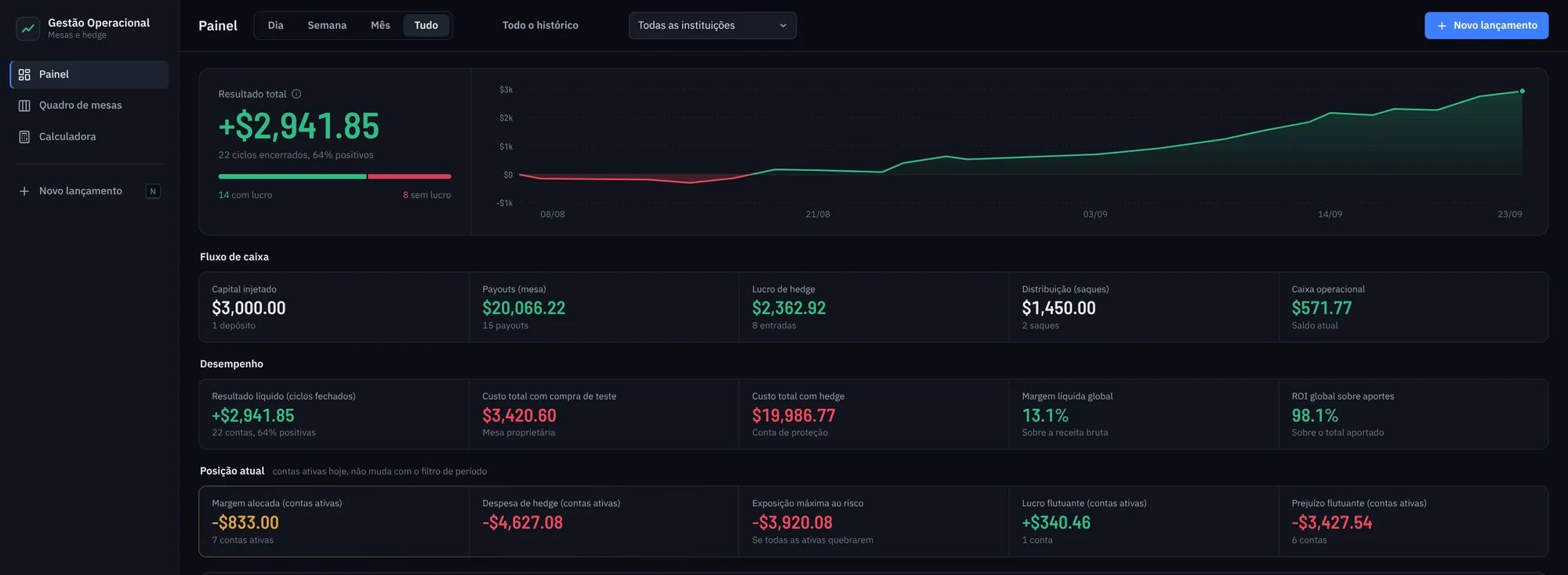Click Prejuízo flutuante -$3,427.54 value
This screenshot has height=575, width=1568.
click(x=1332, y=523)
